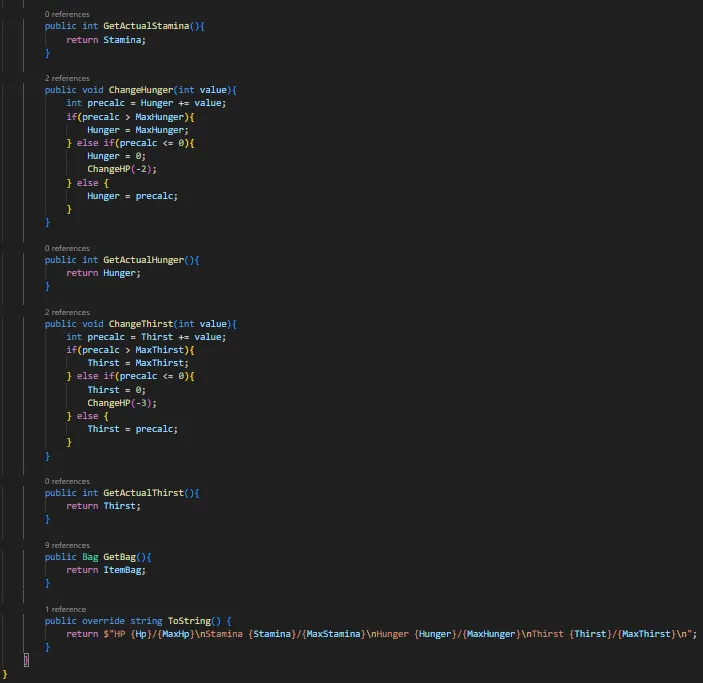Open '0 references' CodeLens above GetActualStamina
The image size is (703, 683).
click(67, 14)
